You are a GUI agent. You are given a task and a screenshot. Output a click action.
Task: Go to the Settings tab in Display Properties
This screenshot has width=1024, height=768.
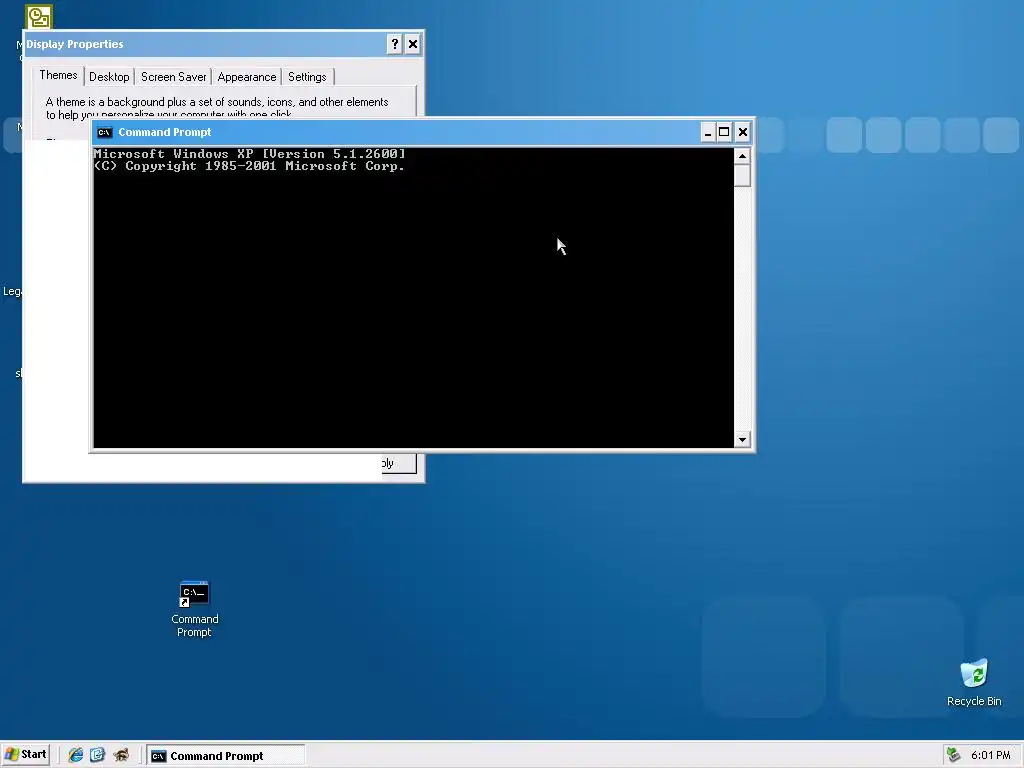(x=307, y=77)
